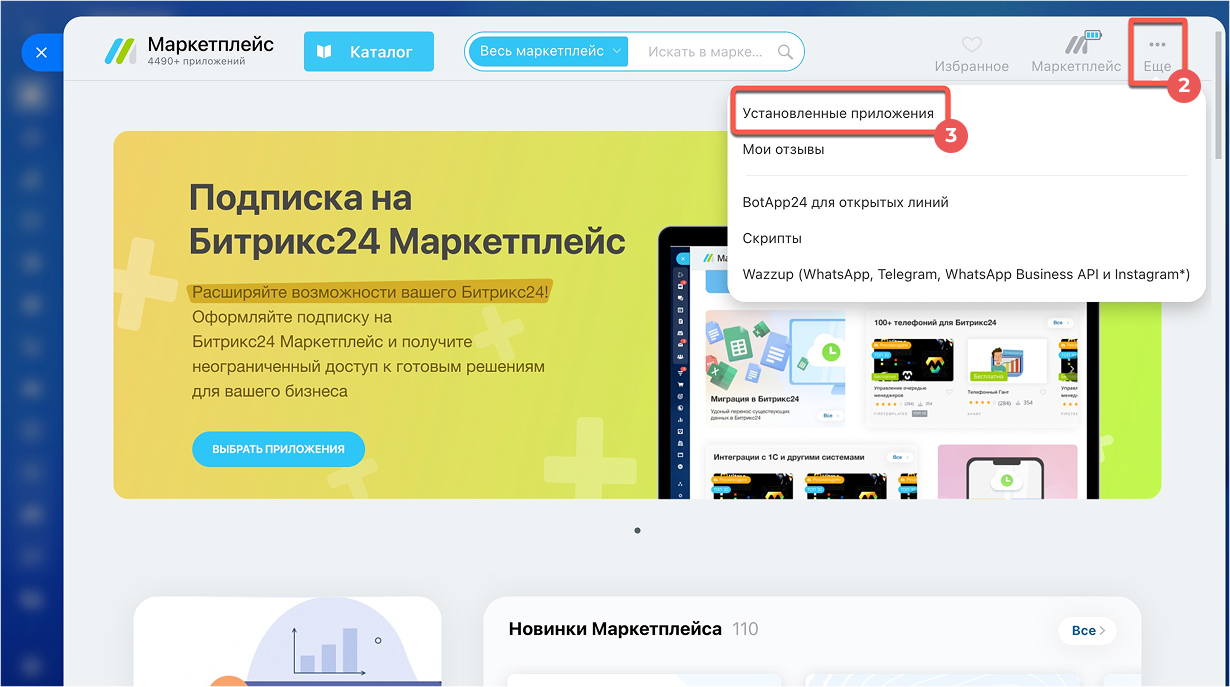Click the search magnifying glass icon

click(786, 52)
